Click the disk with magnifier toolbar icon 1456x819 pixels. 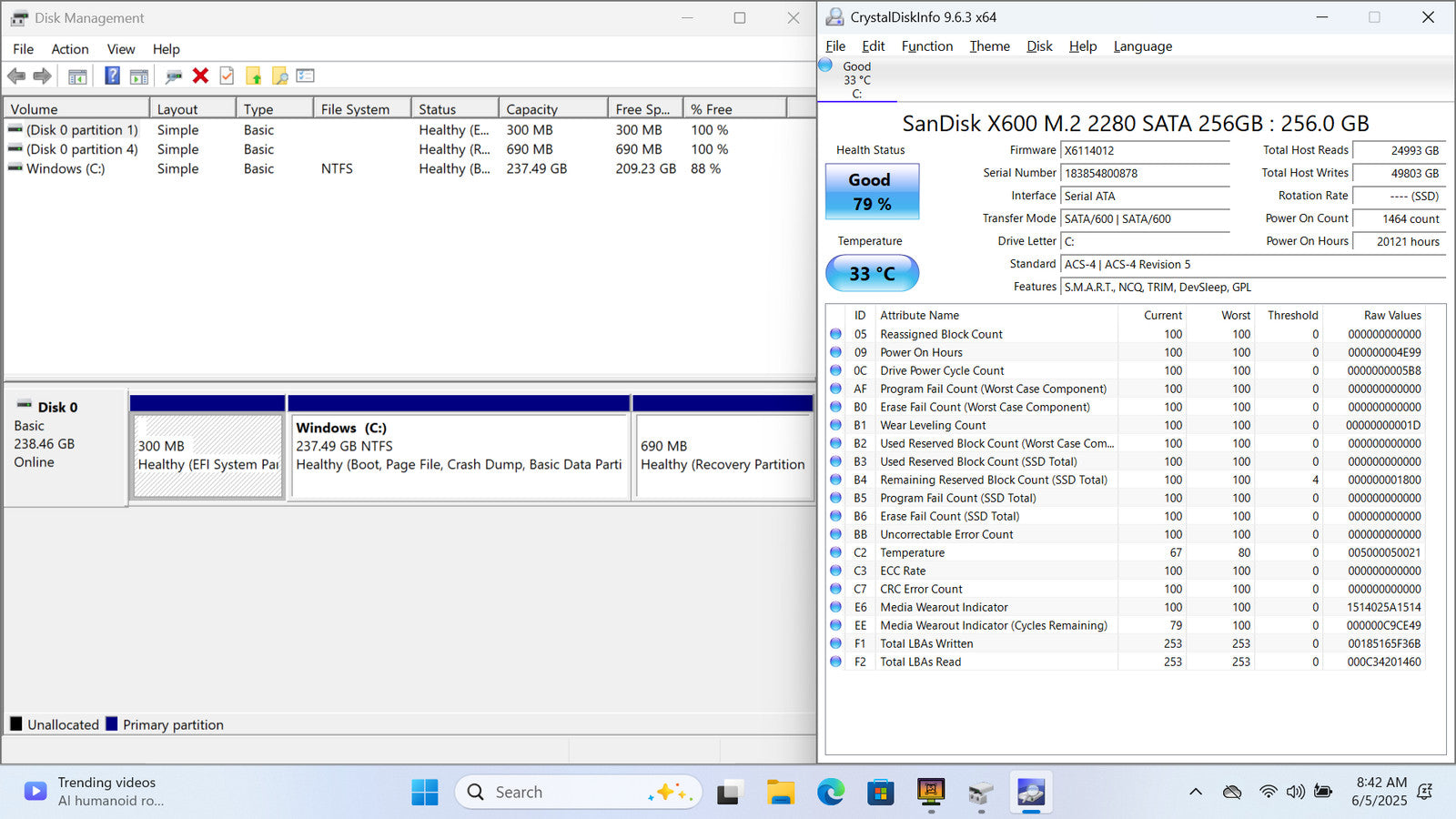(x=173, y=76)
